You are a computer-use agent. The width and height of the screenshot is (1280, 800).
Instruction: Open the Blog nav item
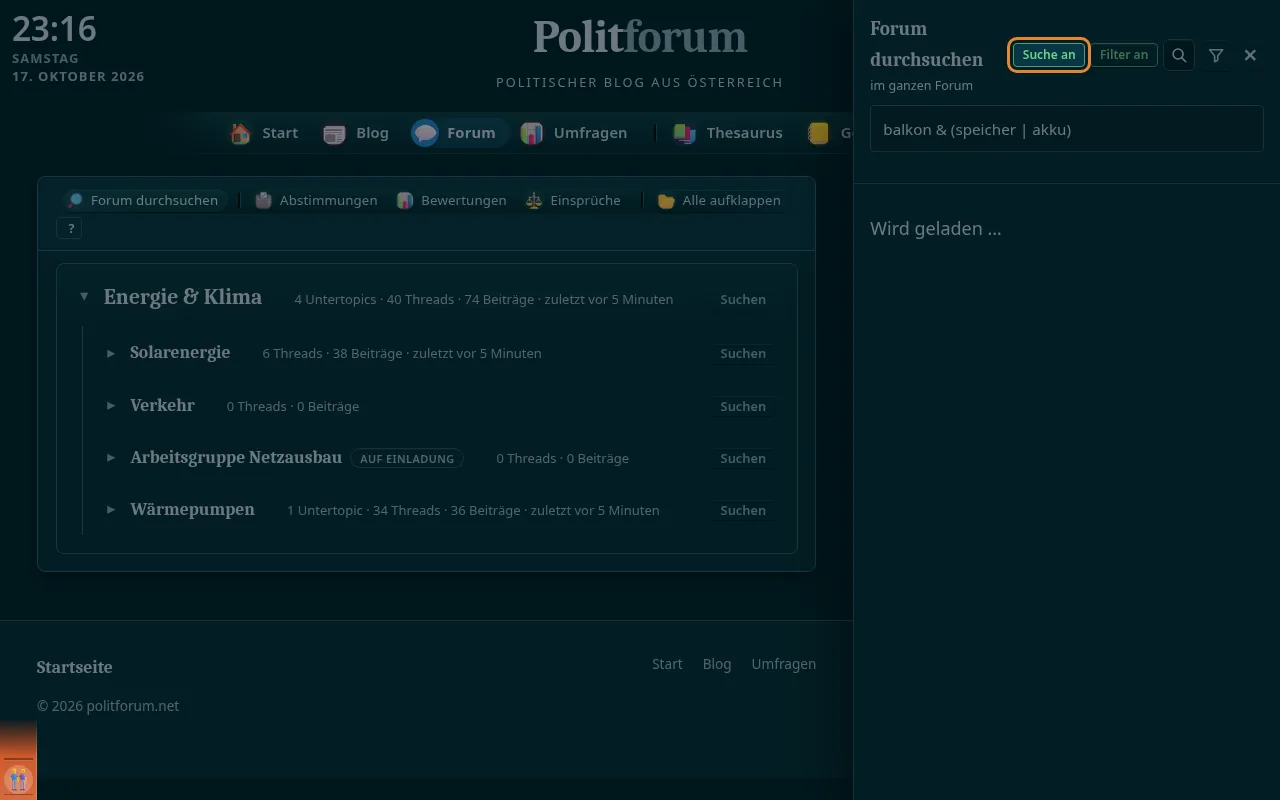(356, 133)
